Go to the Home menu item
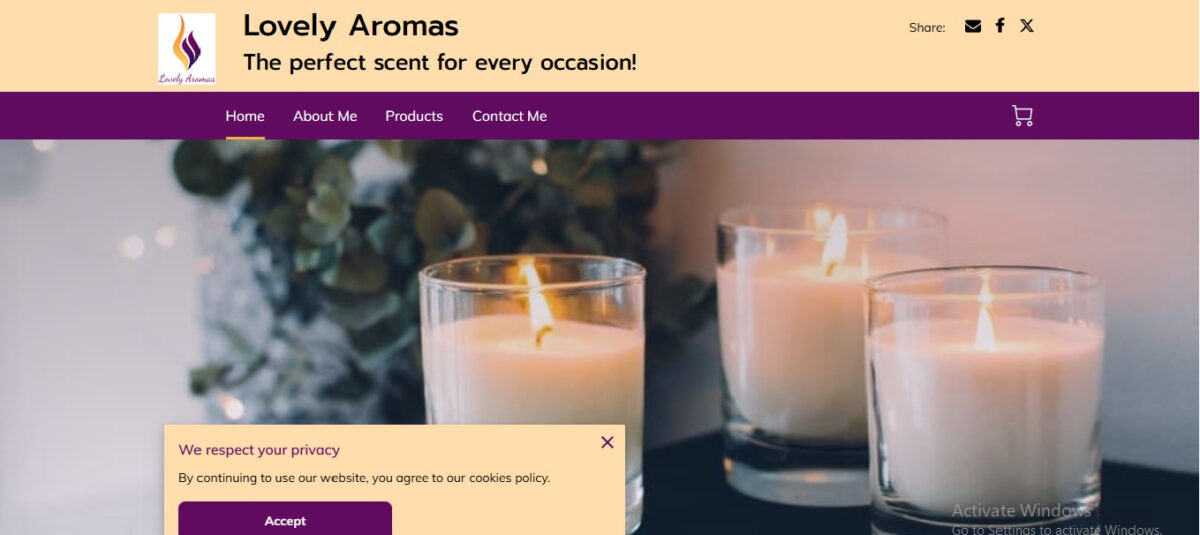This screenshot has height=535, width=1200. [x=245, y=116]
